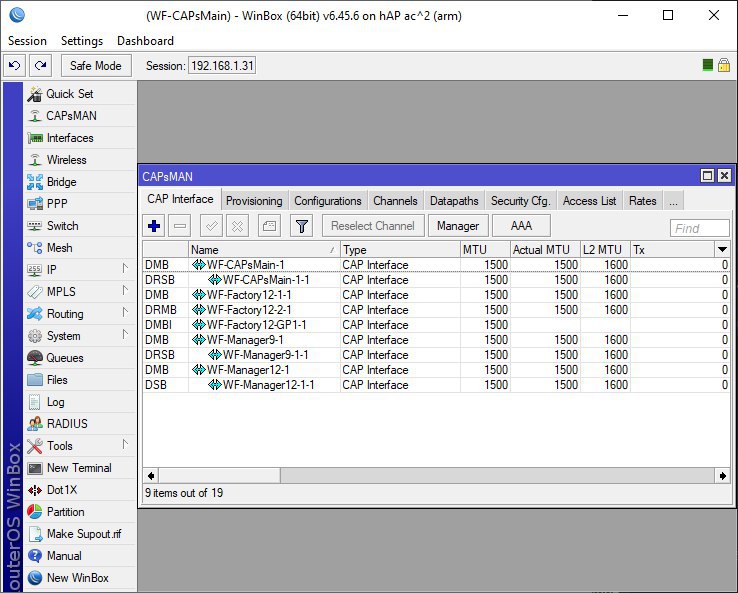Click the Find search field
This screenshot has height=593, width=738.
pos(699,228)
